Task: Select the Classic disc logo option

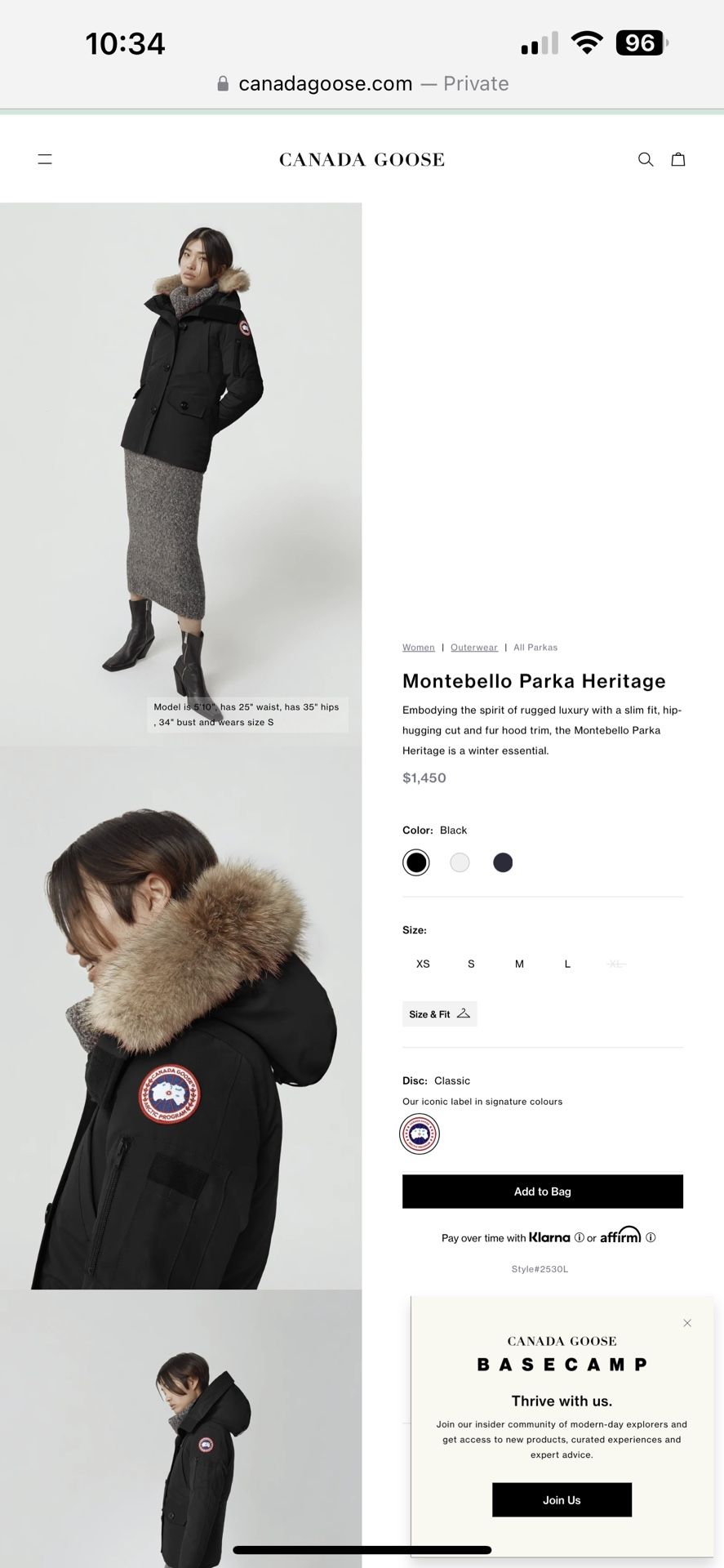Action: point(420,1134)
